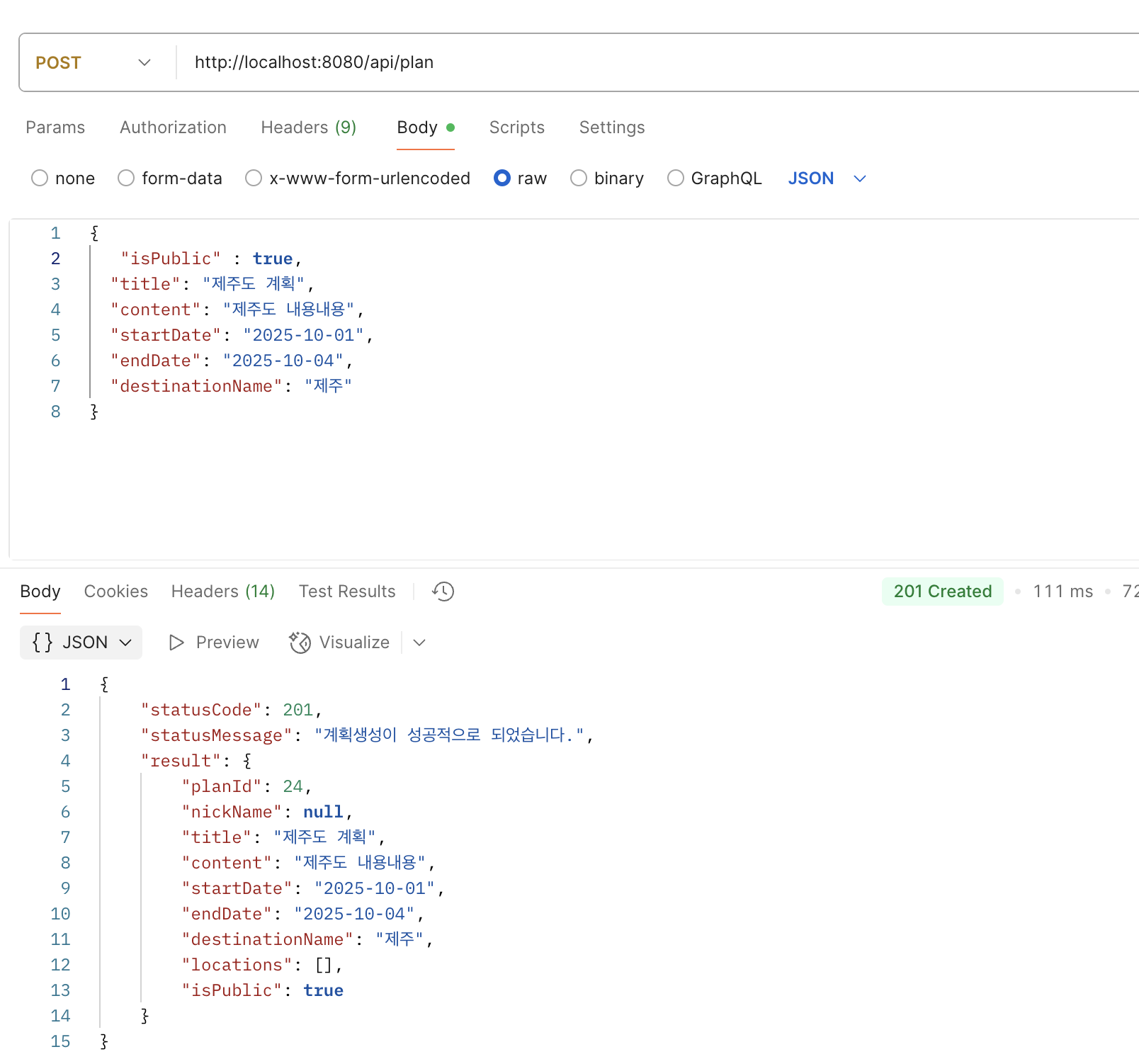This screenshot has height=1064, width=1139.
Task: Expand the raw body JSON format dropdown
Action: [859, 179]
